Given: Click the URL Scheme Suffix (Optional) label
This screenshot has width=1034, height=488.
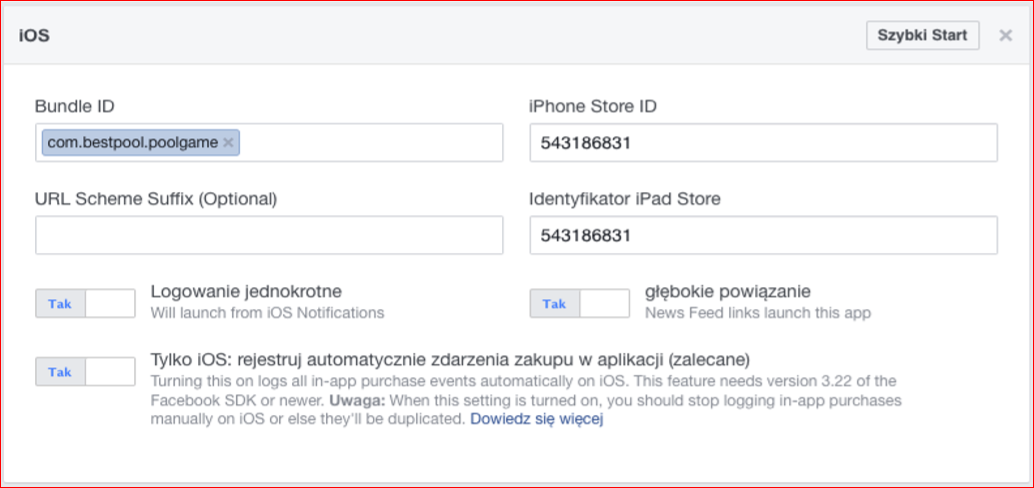Looking at the screenshot, I should (x=155, y=198).
